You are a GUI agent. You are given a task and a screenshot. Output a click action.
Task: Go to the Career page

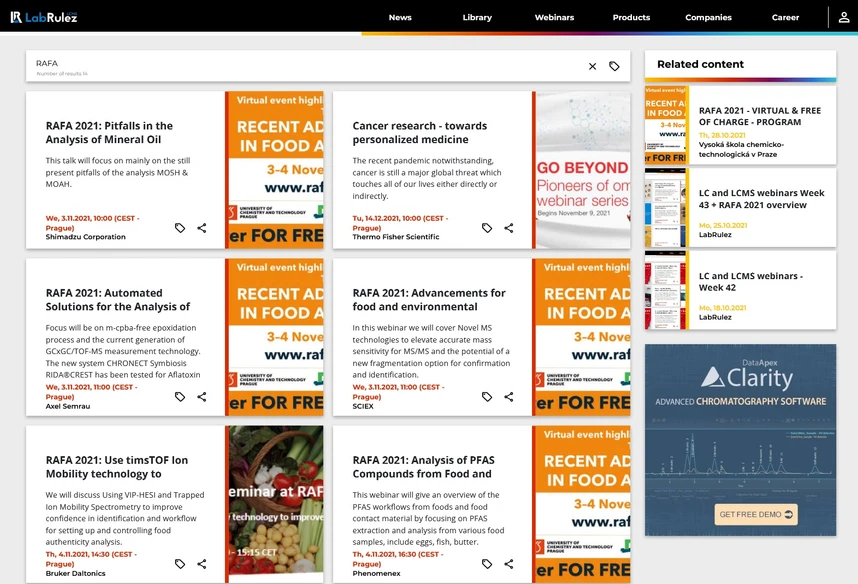coord(785,18)
